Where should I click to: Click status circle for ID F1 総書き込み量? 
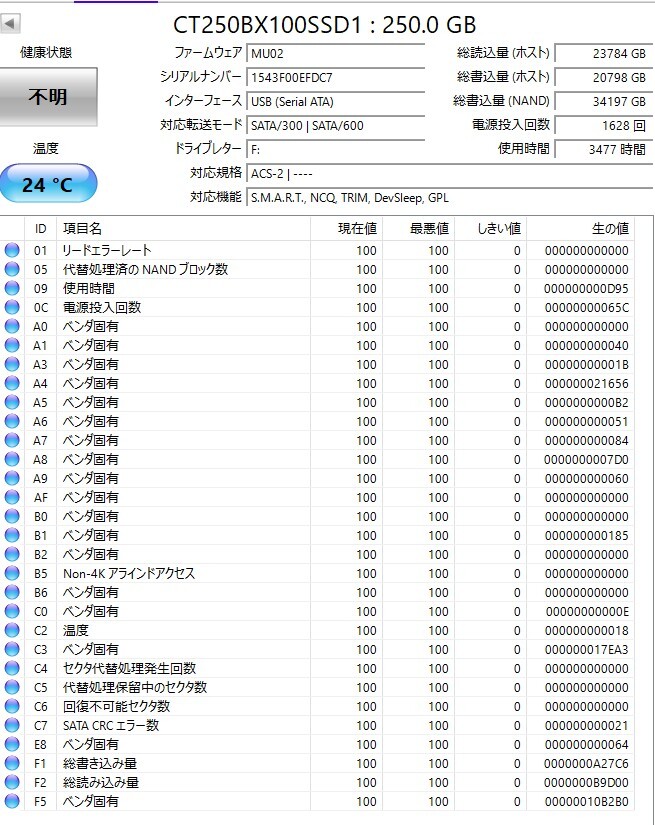pyautogui.click(x=12, y=763)
